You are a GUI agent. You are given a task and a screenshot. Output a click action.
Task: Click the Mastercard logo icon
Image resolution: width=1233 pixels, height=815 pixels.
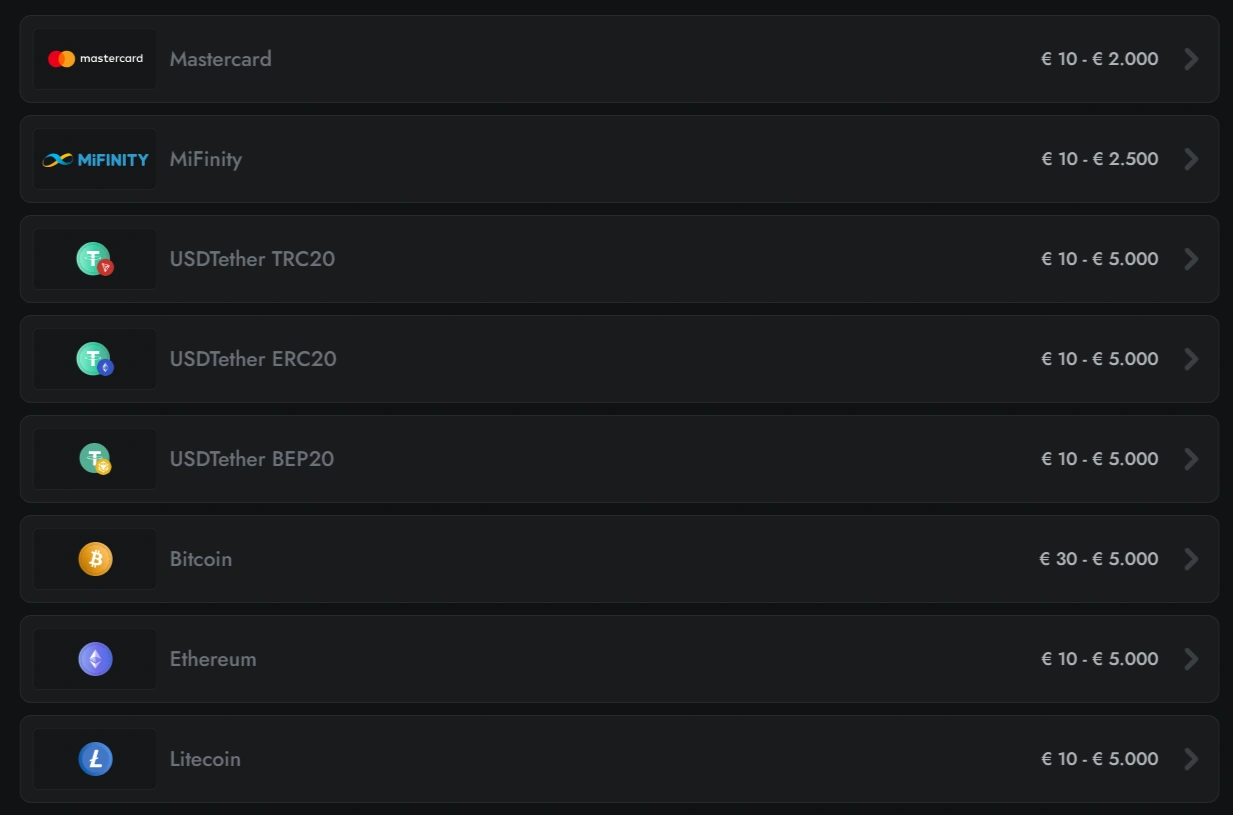(x=95, y=59)
